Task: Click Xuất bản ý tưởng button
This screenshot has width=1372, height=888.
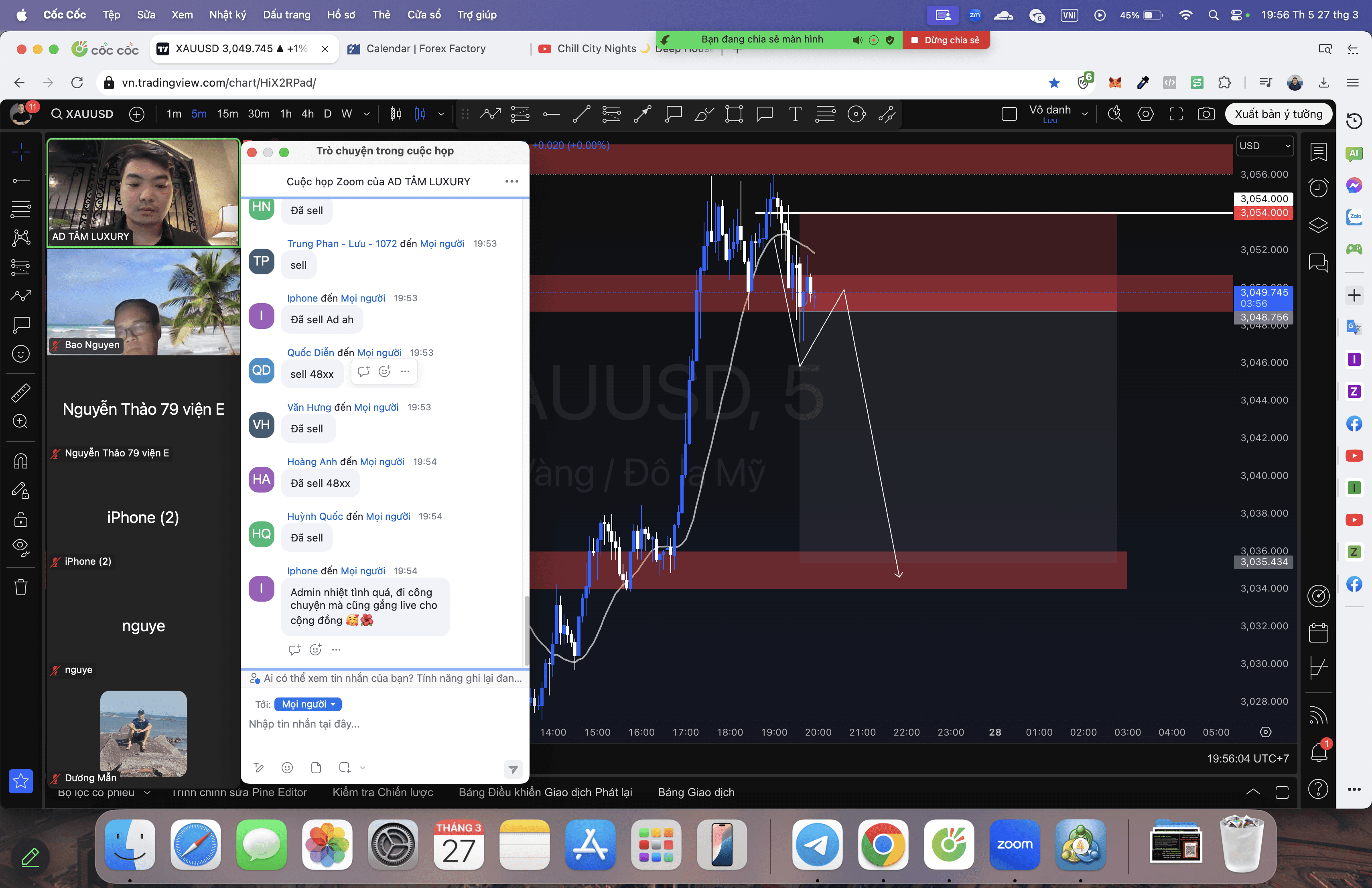Action: coord(1278,114)
